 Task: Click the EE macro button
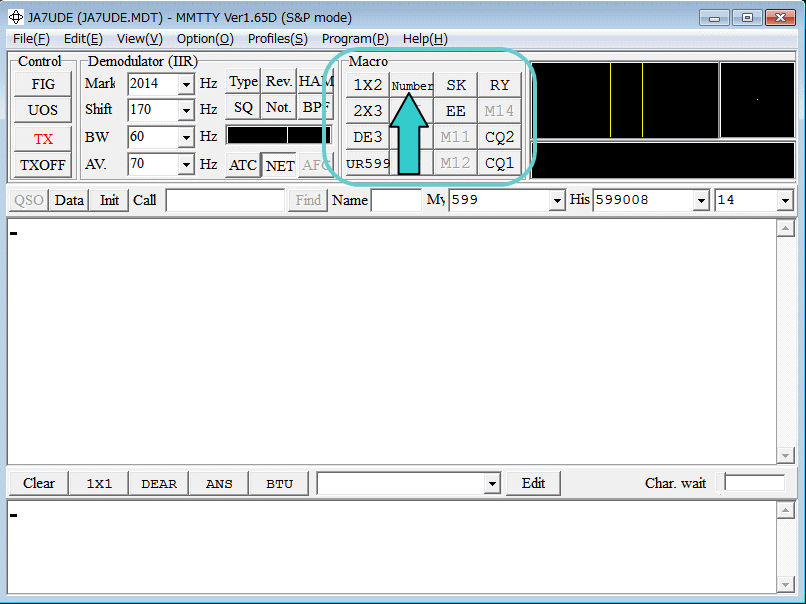(x=456, y=111)
